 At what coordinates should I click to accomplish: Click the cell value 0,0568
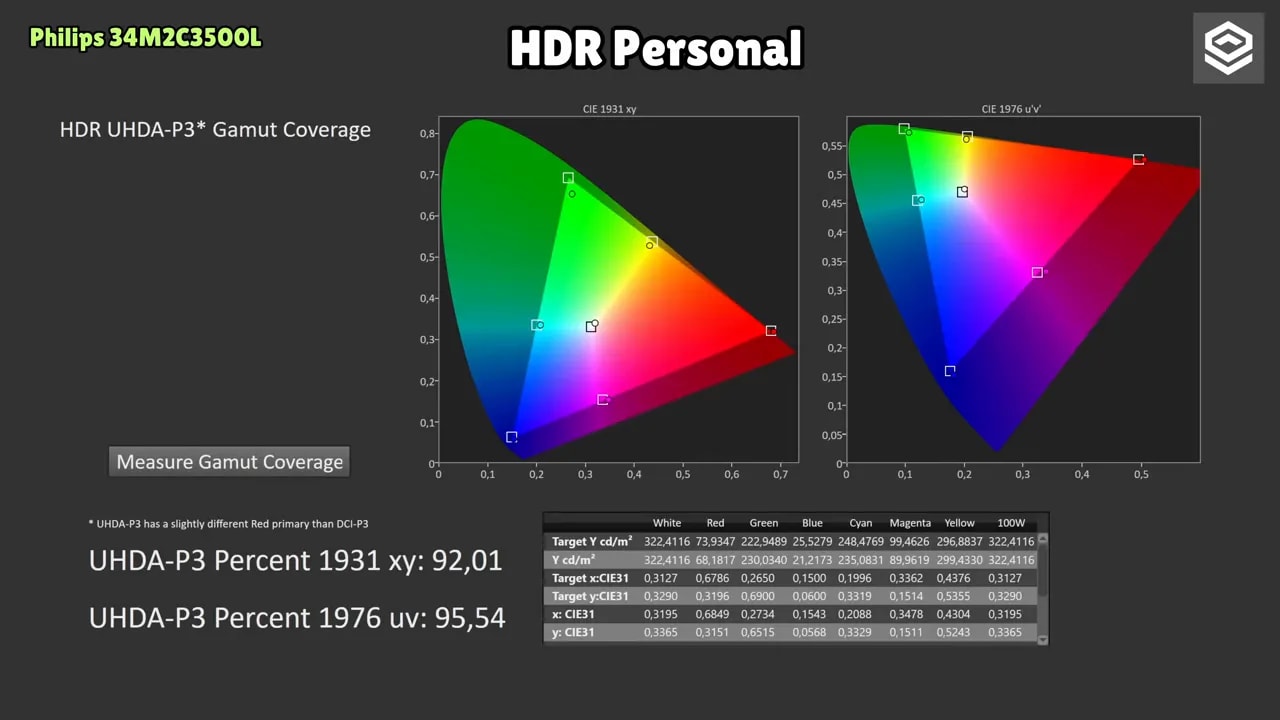[x=812, y=632]
